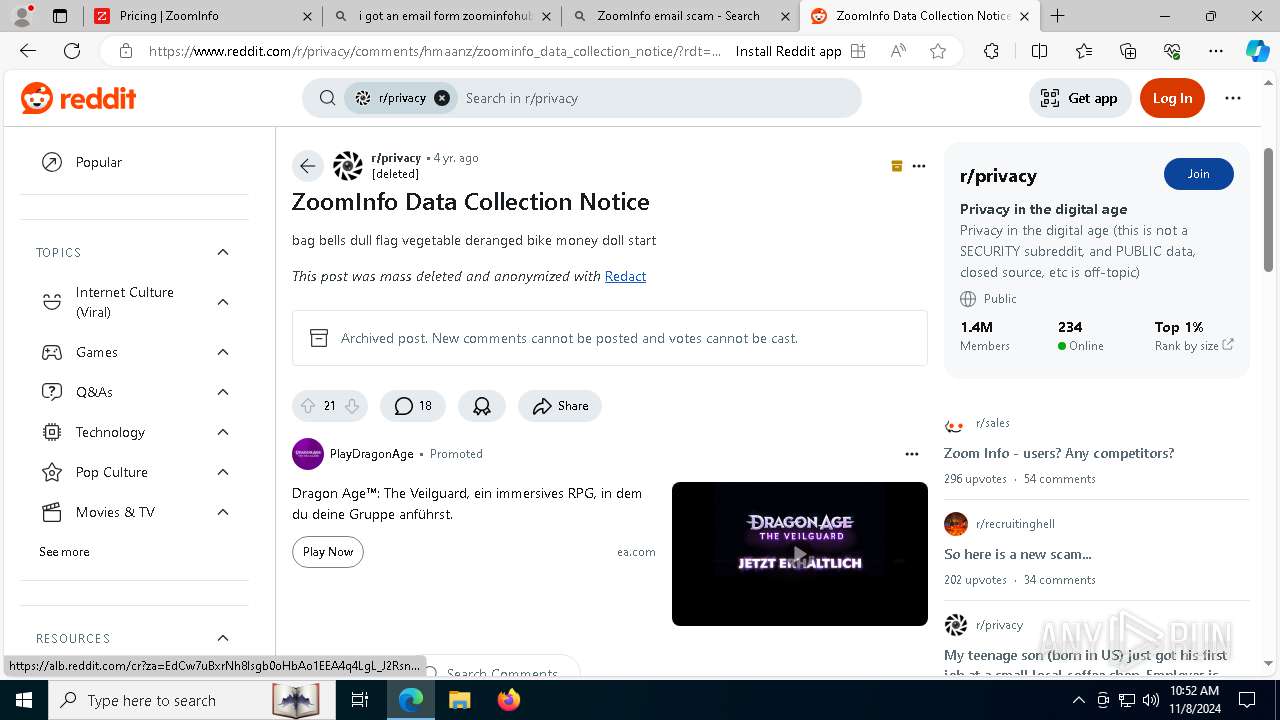Open the Windows Start menu
The width and height of the screenshot is (1280, 720).
click(23, 700)
